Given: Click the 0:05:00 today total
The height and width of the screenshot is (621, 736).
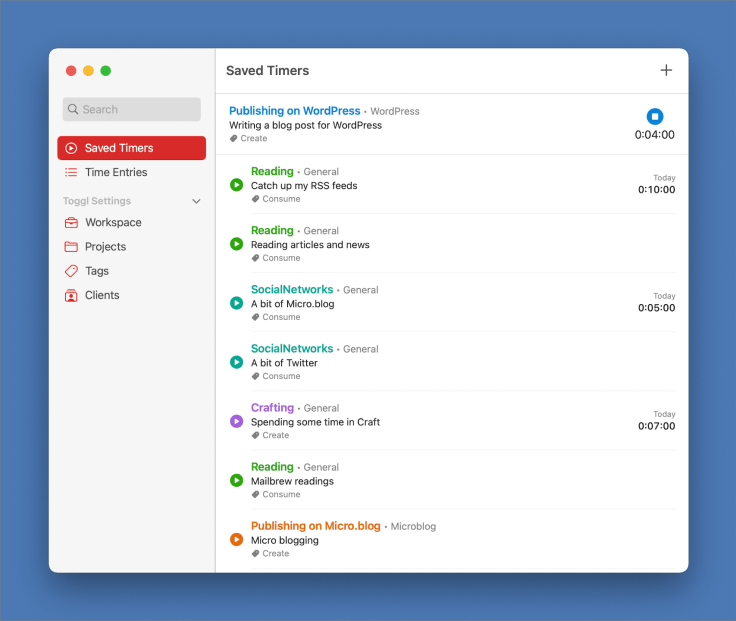Looking at the screenshot, I should 657,308.
